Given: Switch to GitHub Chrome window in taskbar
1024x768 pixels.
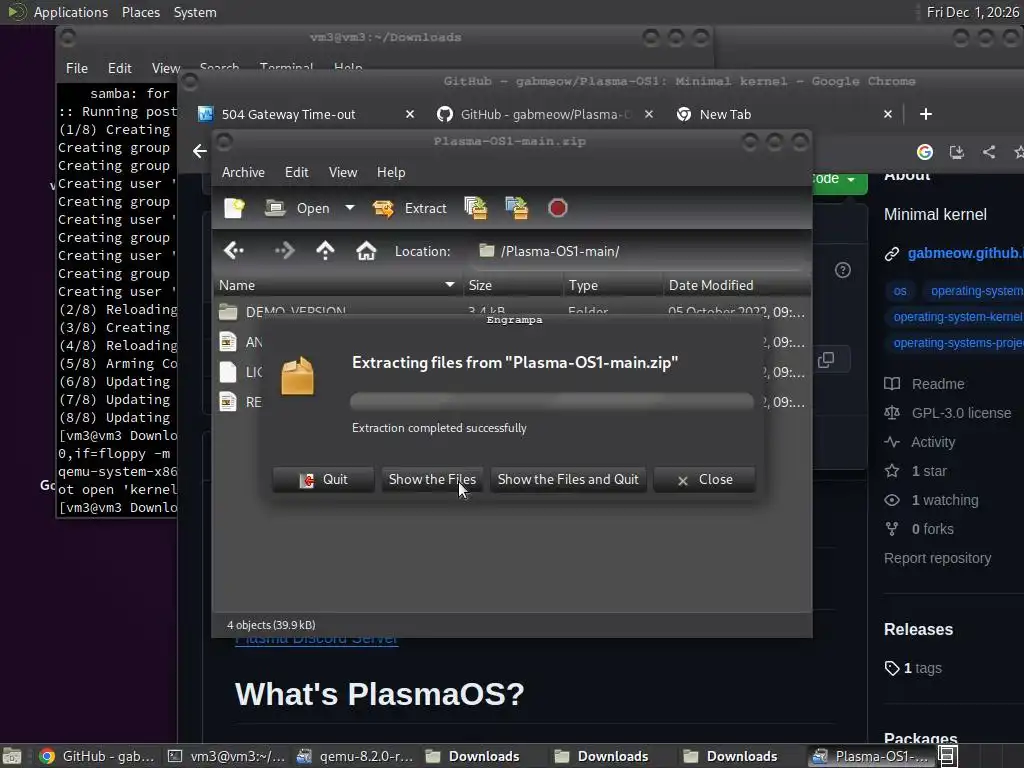Looking at the screenshot, I should 97,756.
